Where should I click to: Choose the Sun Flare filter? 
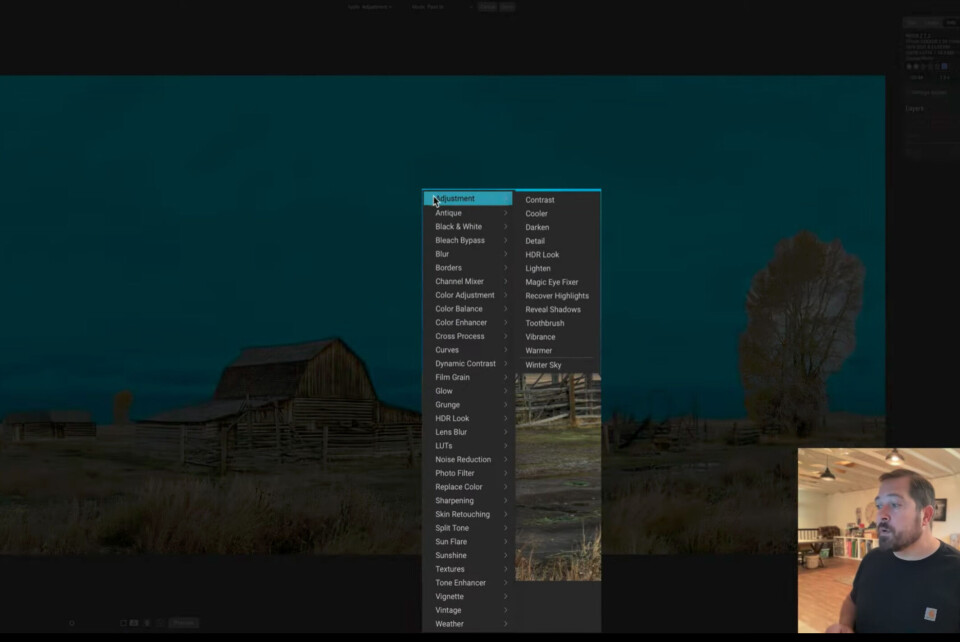[451, 542]
